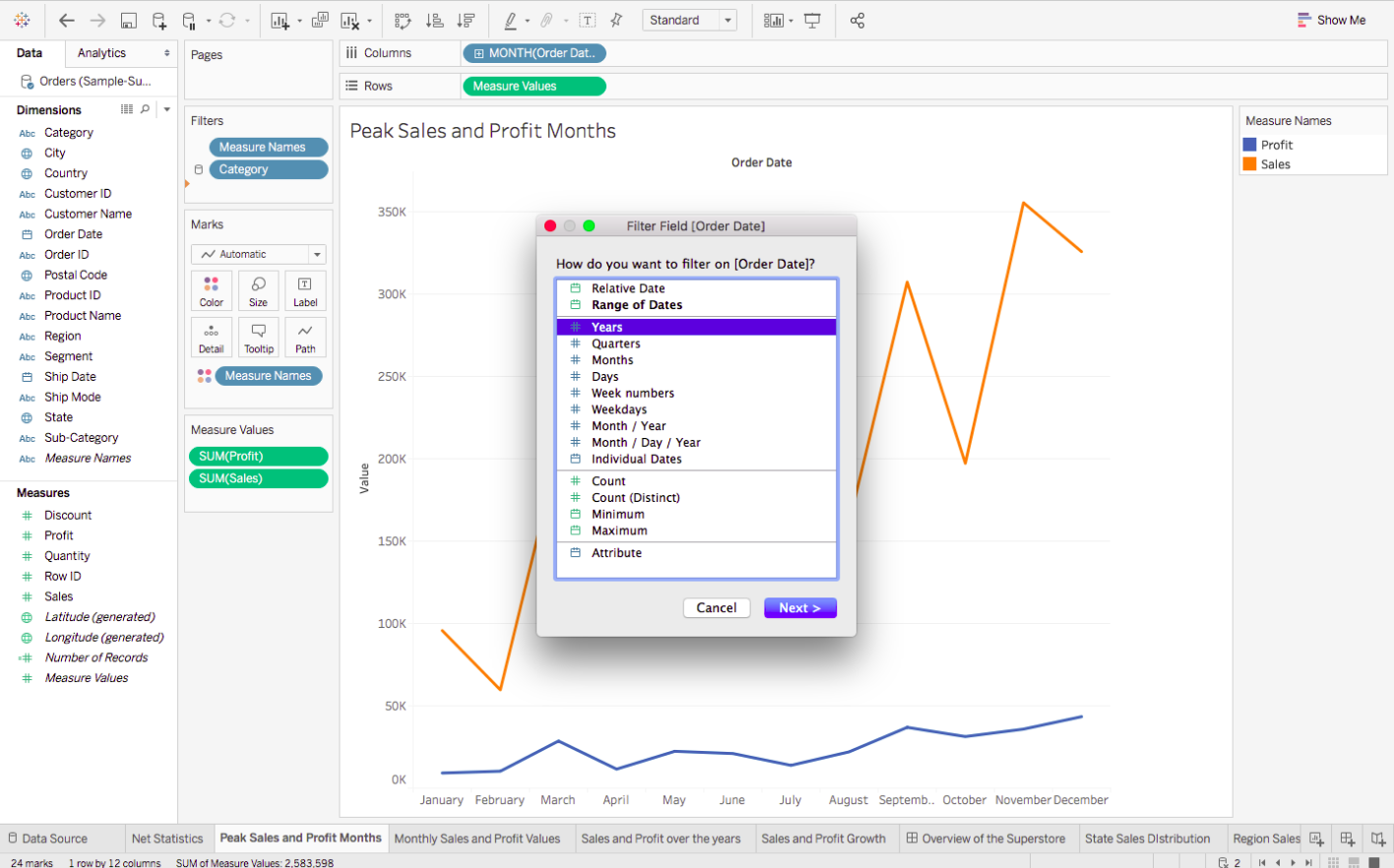This screenshot has height=868, width=1394.
Task: Click the Orders (Sample-Su... data source
Action: (x=87, y=81)
